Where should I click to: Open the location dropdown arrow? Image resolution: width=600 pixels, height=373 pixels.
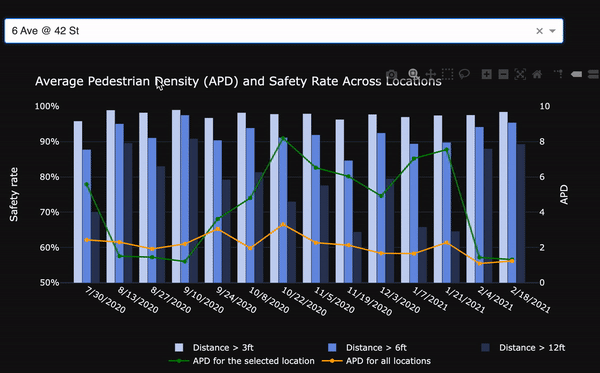point(552,31)
